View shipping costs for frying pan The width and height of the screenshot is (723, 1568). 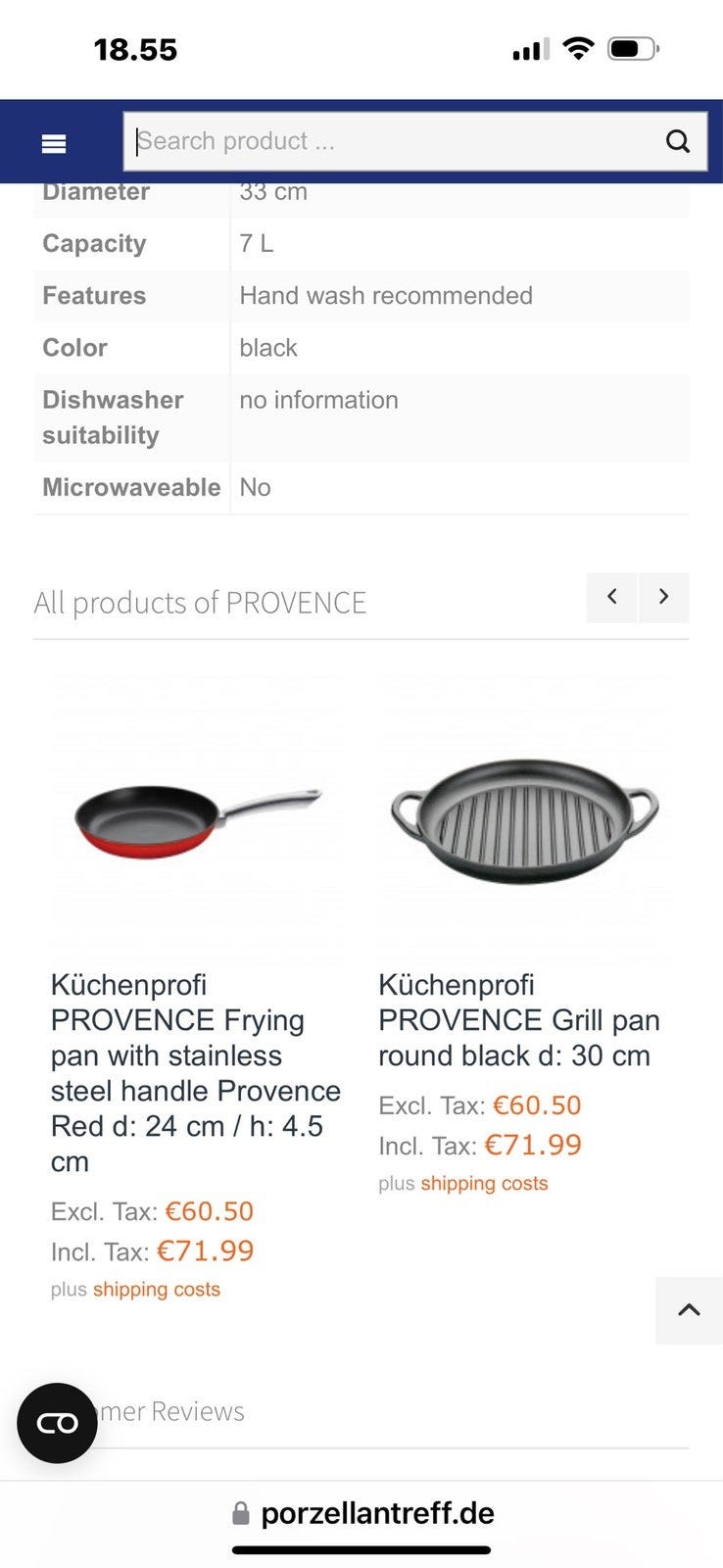[x=157, y=1290]
